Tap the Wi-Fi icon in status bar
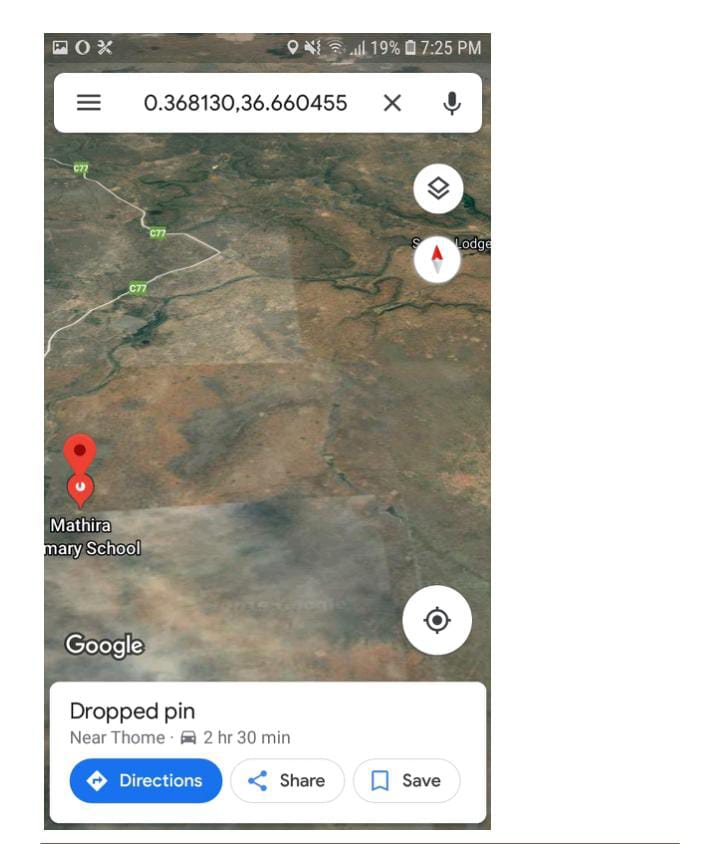The image size is (720, 844). coord(336,48)
